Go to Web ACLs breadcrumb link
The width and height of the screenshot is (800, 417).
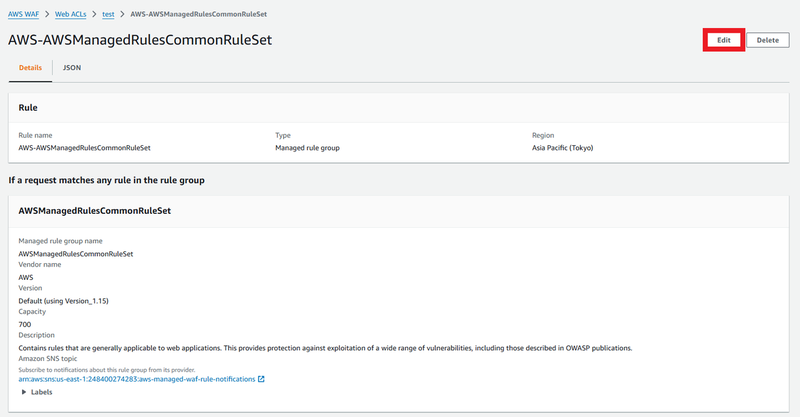tap(70, 14)
